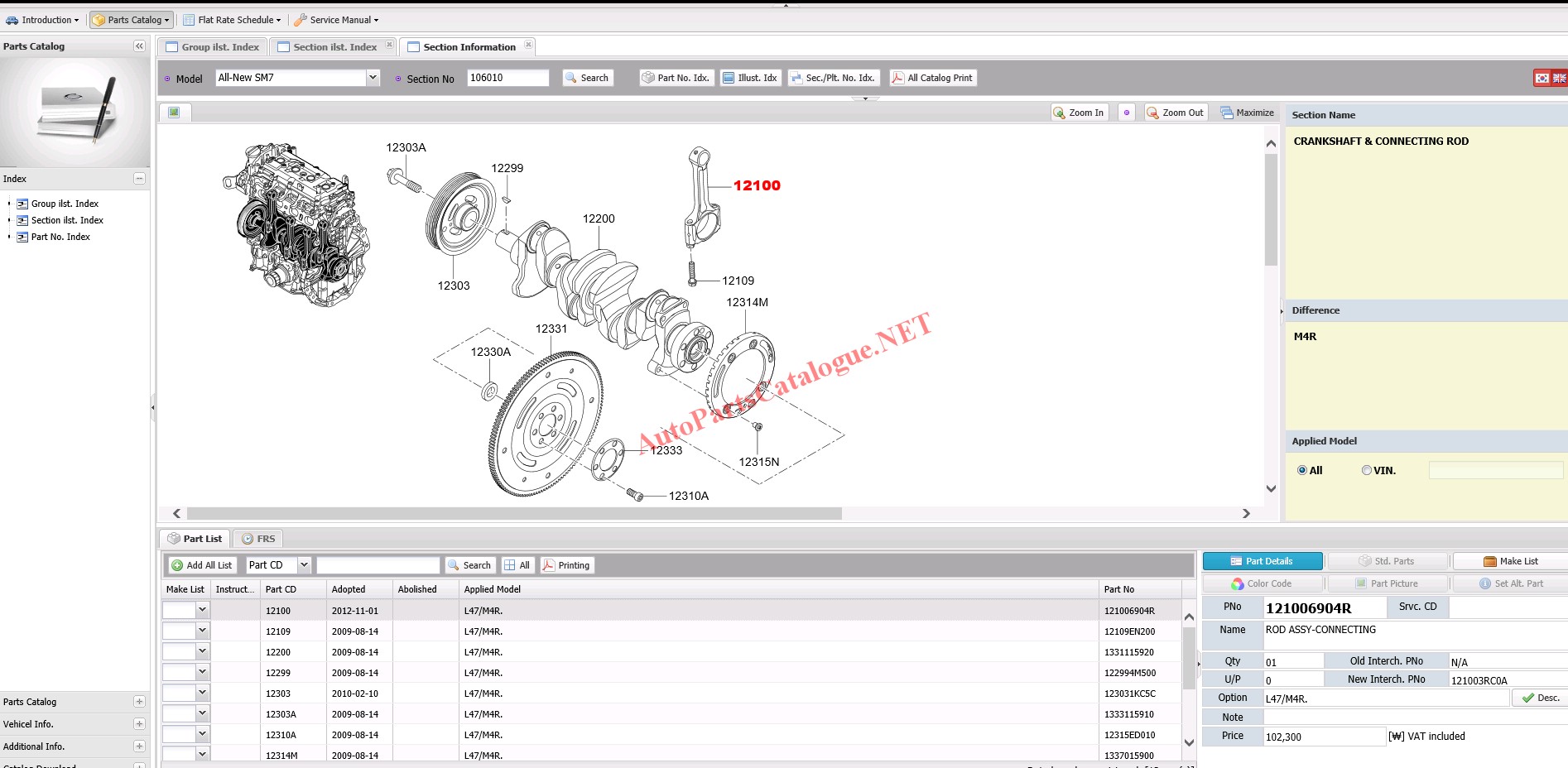Select the All applied model radio button

pyautogui.click(x=1302, y=470)
